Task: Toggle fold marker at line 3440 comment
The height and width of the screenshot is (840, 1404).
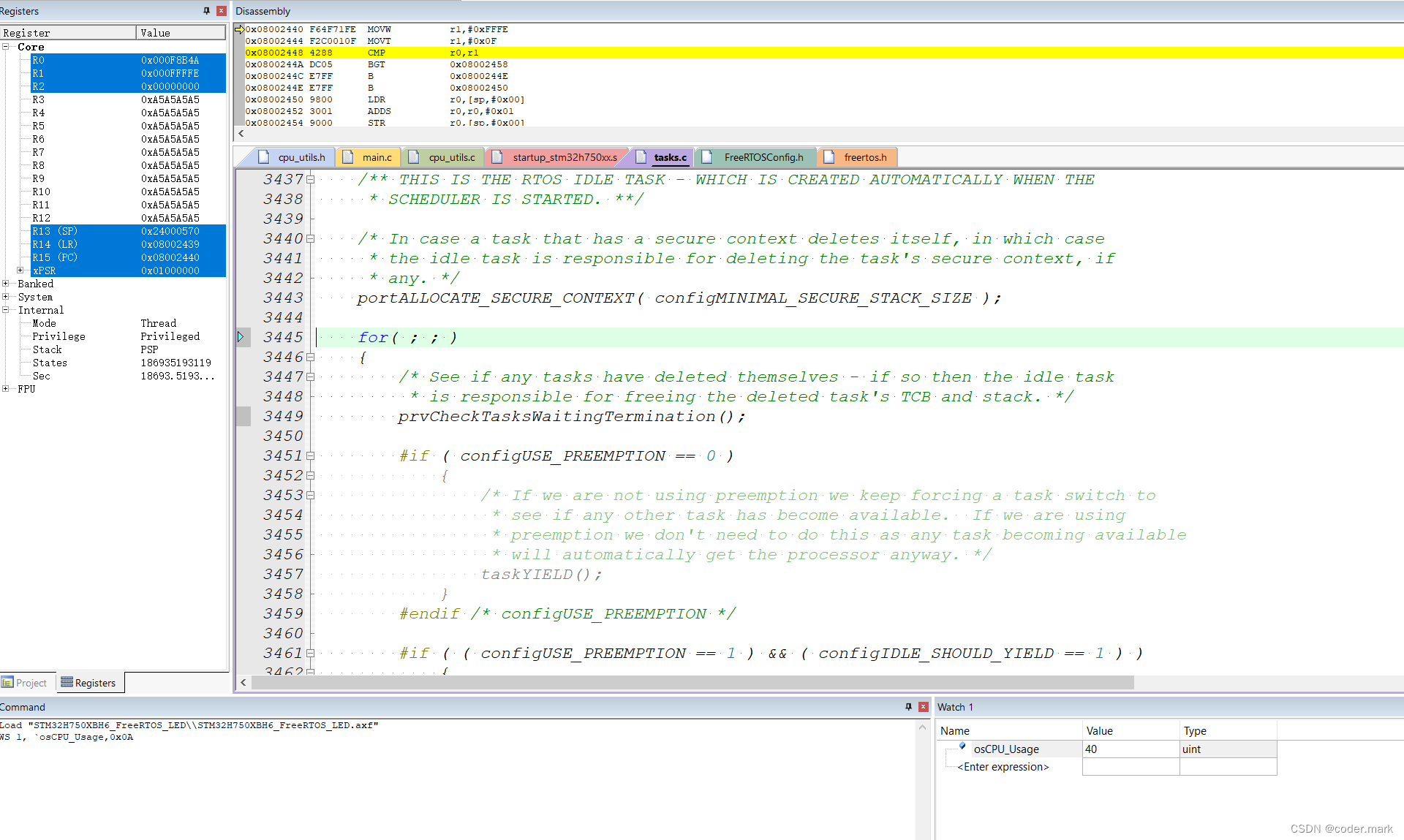Action: point(310,238)
